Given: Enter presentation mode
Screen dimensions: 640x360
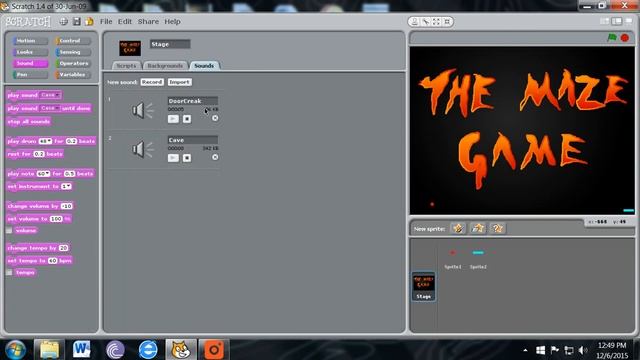Looking at the screenshot, I should pyautogui.click(x=629, y=22).
